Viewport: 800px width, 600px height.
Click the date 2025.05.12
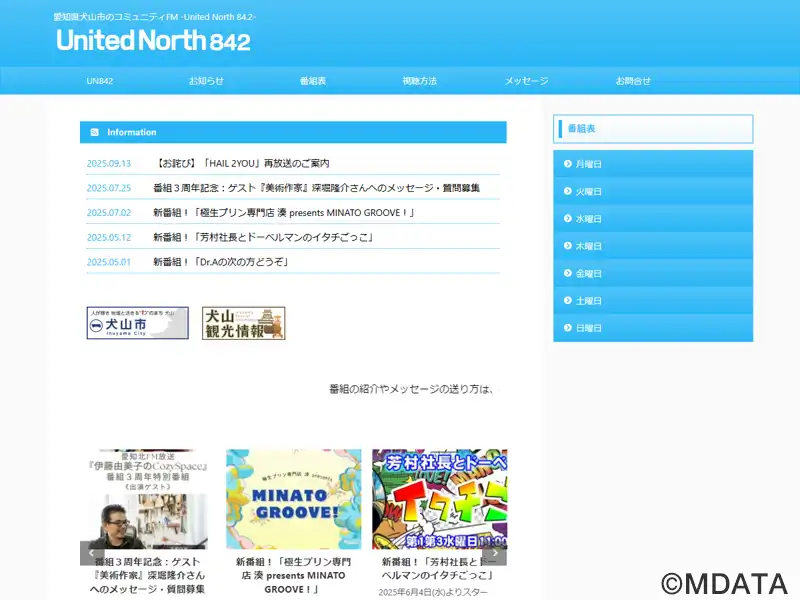pos(109,237)
